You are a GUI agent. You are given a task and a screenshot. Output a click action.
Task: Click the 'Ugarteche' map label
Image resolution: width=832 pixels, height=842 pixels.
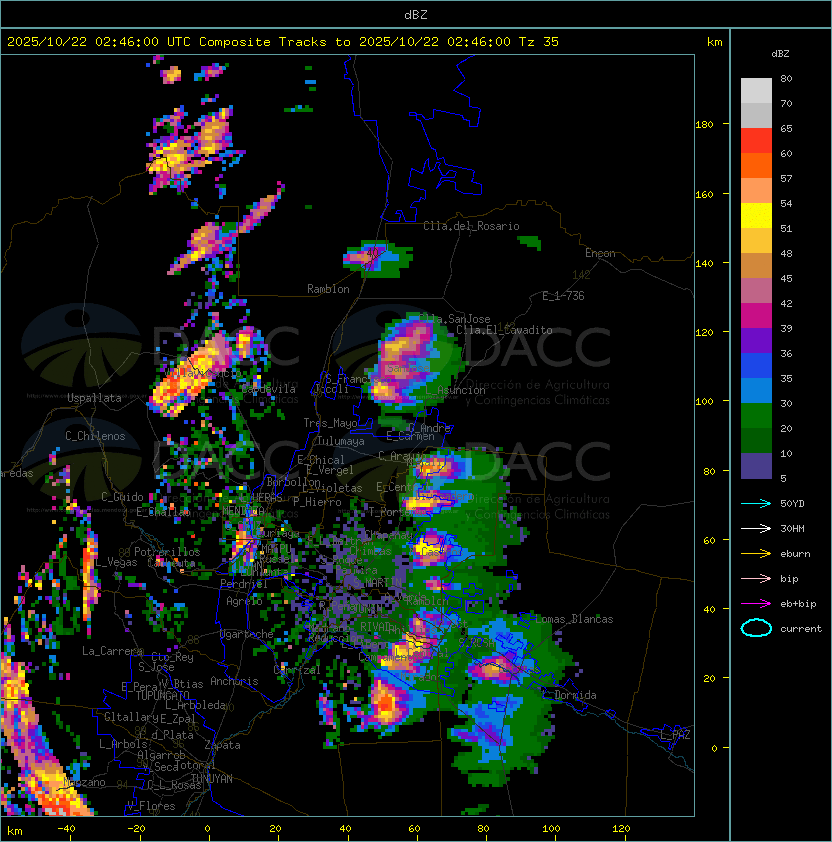(247, 634)
